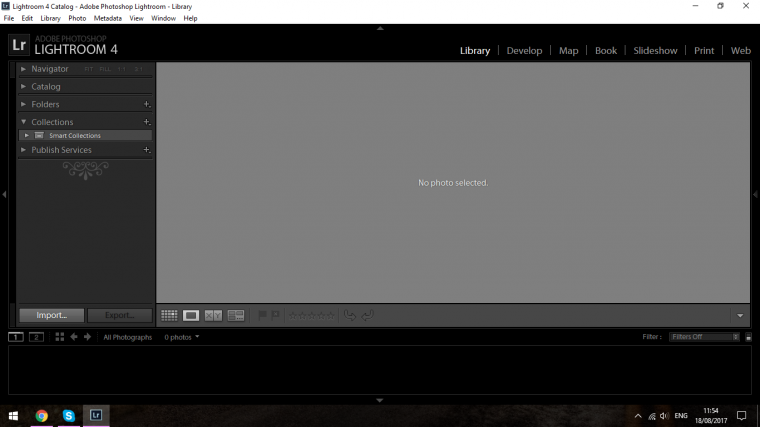Set Navigator zoom to 1:1
The height and width of the screenshot is (427, 760).
pyautogui.click(x=122, y=69)
